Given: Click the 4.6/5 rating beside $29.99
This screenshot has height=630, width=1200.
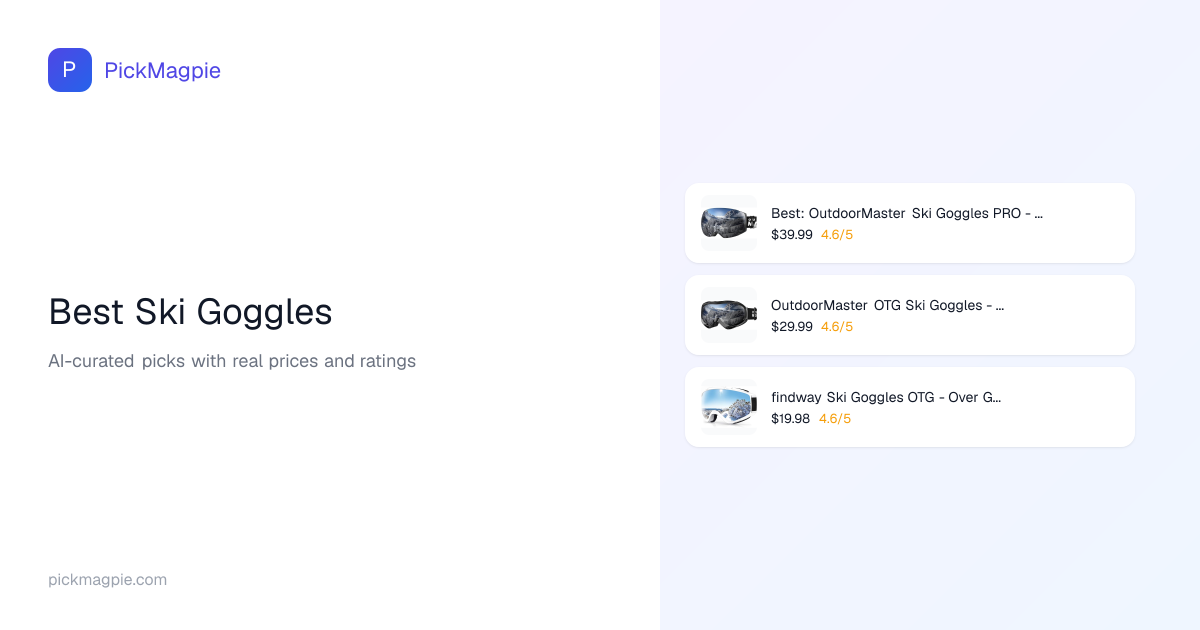Looking at the screenshot, I should [837, 327].
